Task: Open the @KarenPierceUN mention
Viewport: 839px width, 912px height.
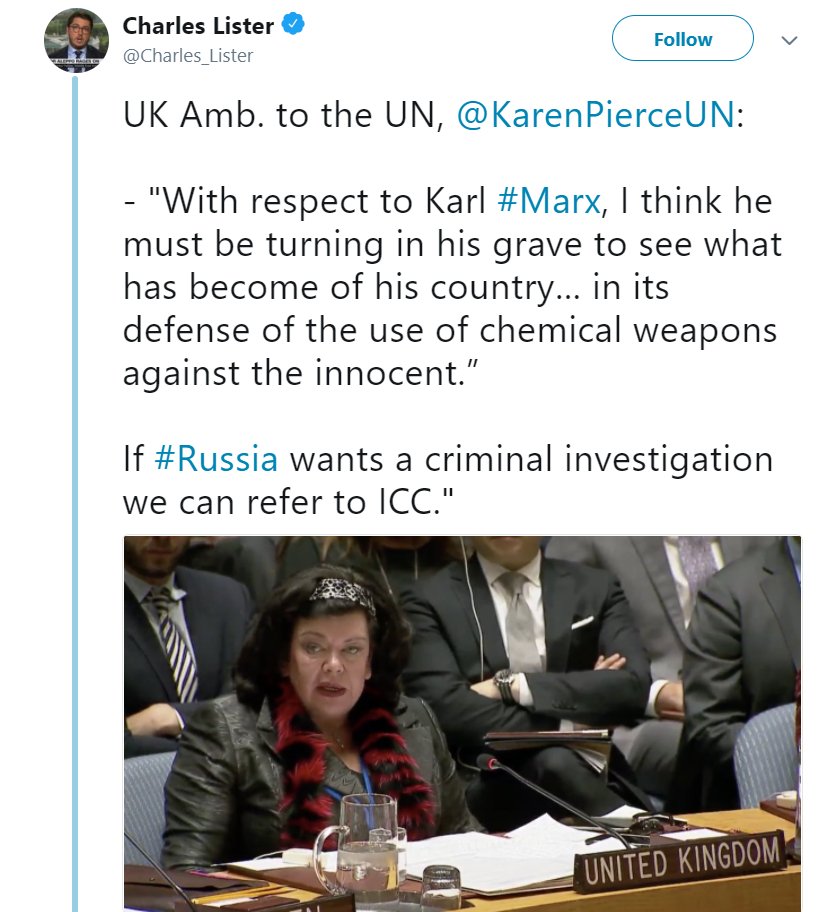Action: pos(596,115)
